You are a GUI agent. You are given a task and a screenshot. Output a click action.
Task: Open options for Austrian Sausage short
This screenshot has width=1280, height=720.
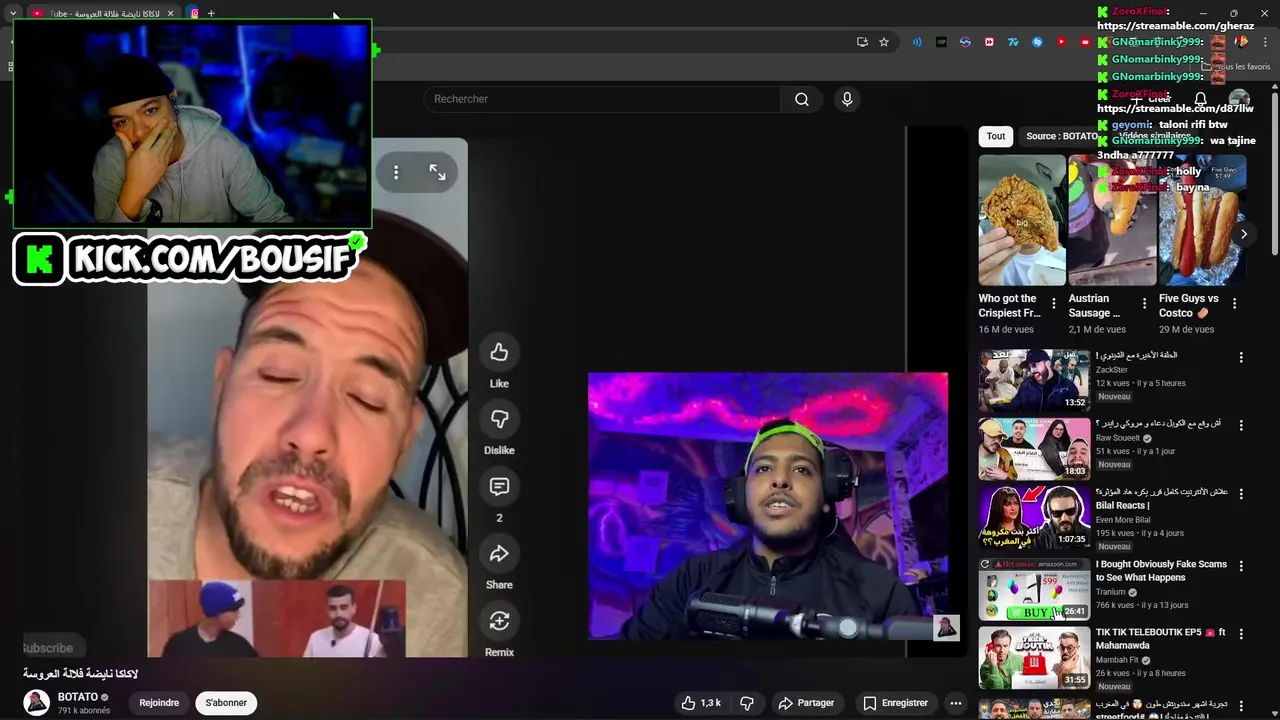1143,303
